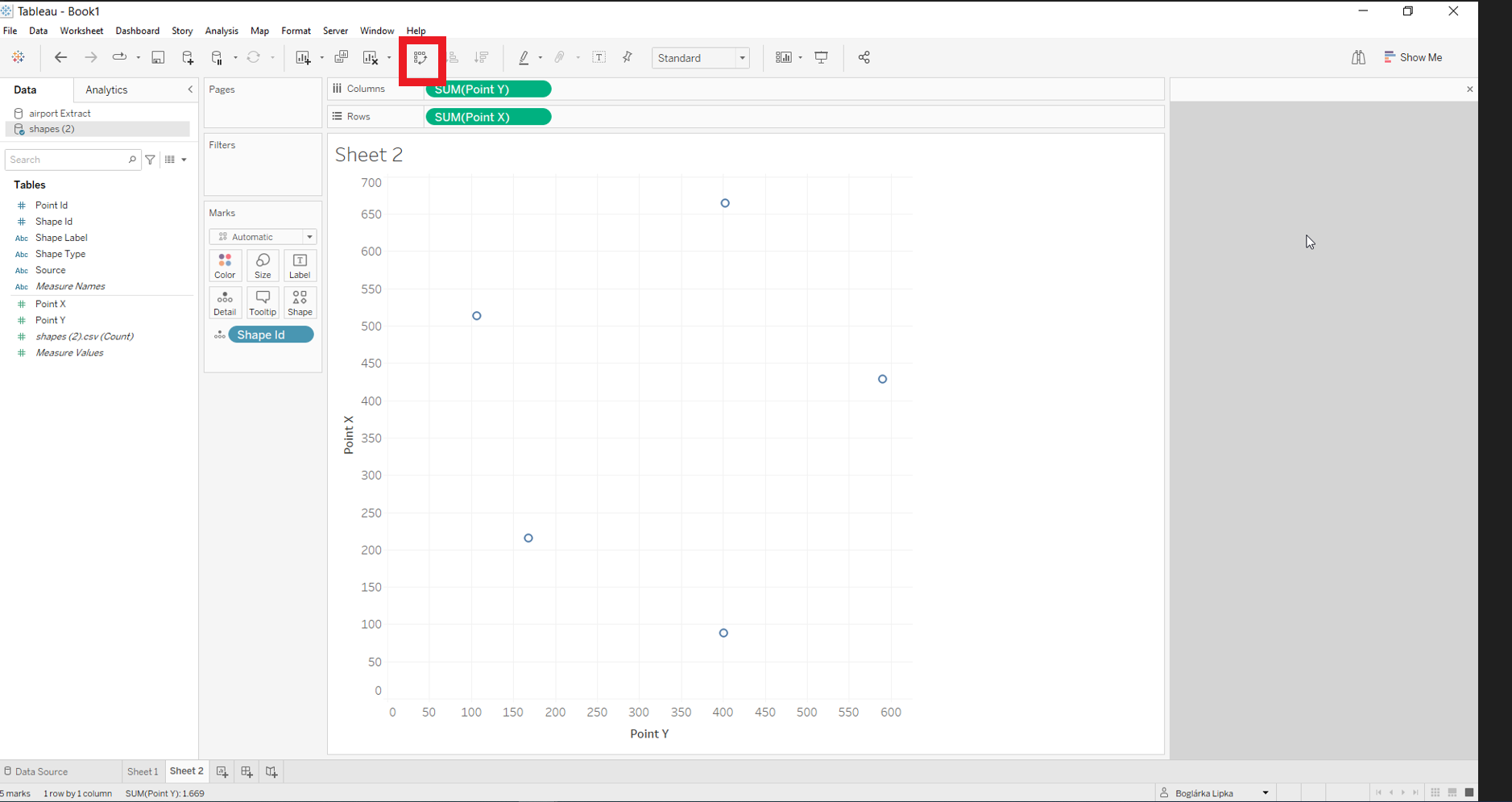Show mark labels toolbar icon
Screen dimensions: 1512x802
pos(599,57)
